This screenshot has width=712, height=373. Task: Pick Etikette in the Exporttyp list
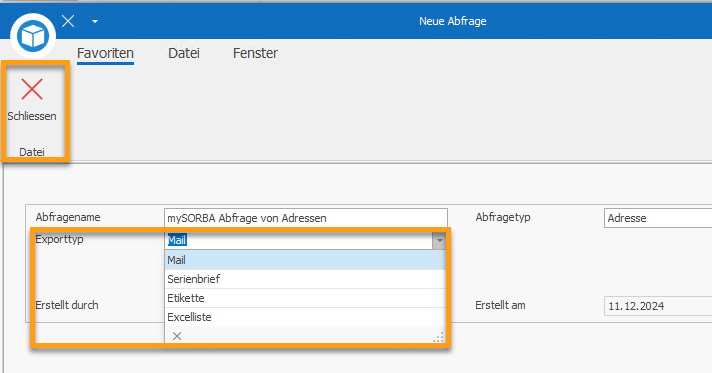[305, 298]
